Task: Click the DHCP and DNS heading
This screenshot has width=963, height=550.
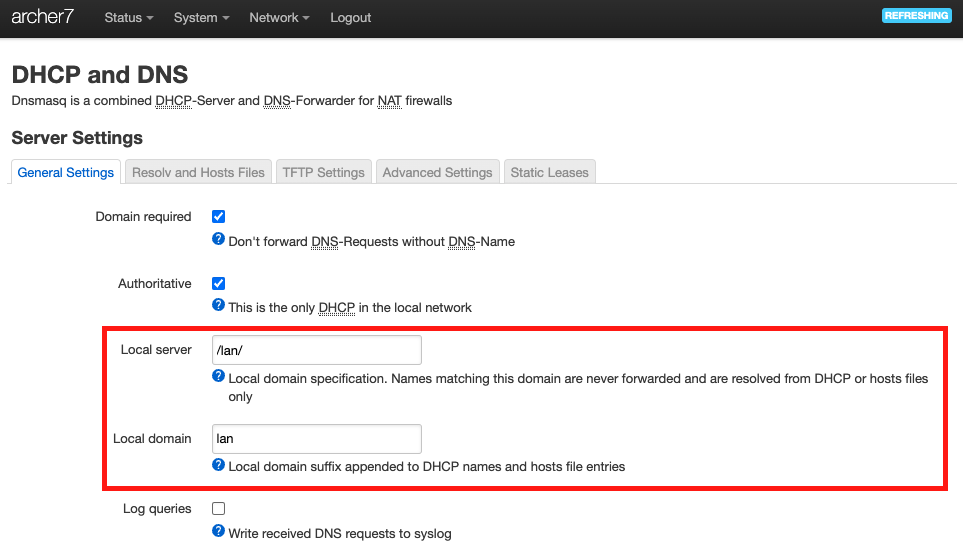Action: 100,74
